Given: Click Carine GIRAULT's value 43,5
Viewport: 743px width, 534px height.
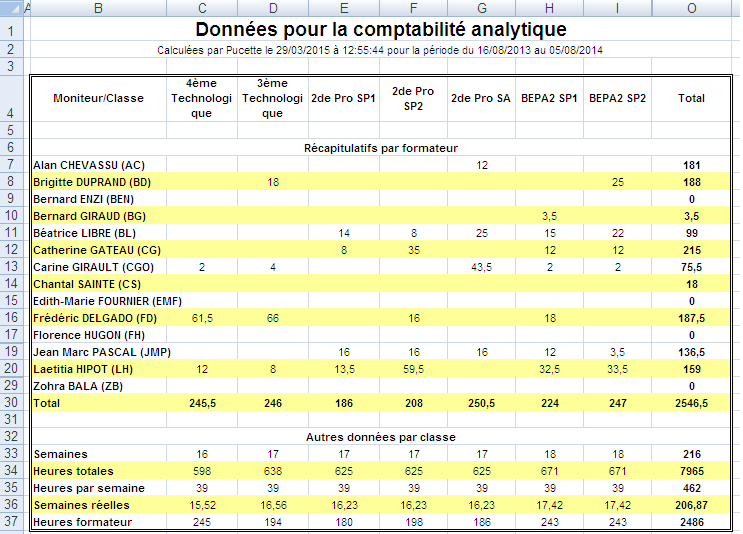Looking at the screenshot, I should pyautogui.click(x=481, y=267).
